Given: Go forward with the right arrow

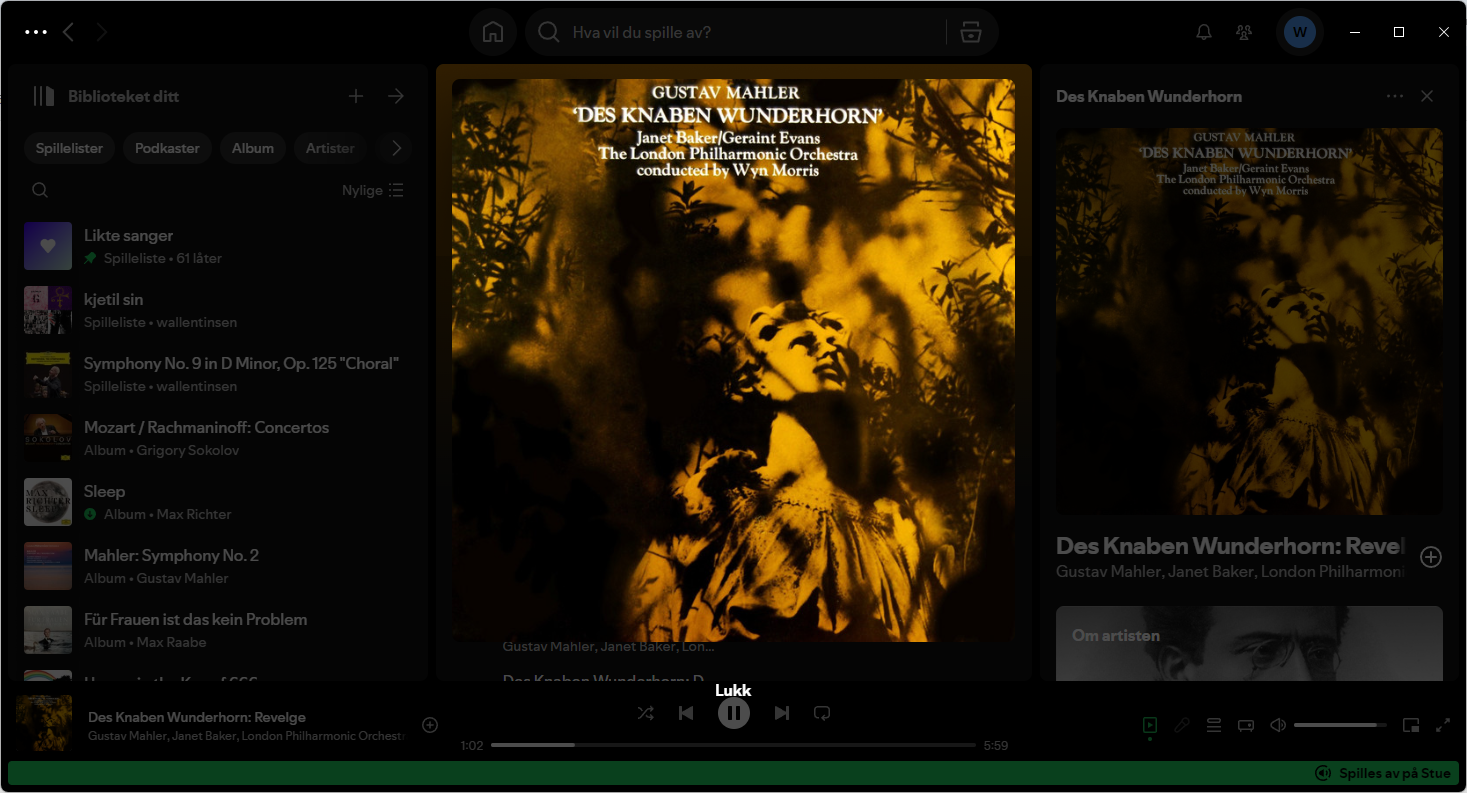Looking at the screenshot, I should pyautogui.click(x=101, y=32).
